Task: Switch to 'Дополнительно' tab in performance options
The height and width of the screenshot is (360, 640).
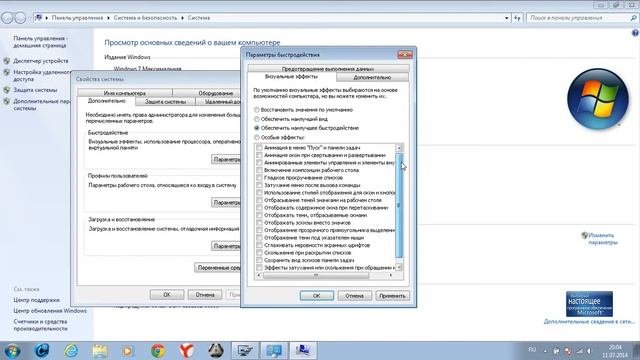Action: point(372,77)
